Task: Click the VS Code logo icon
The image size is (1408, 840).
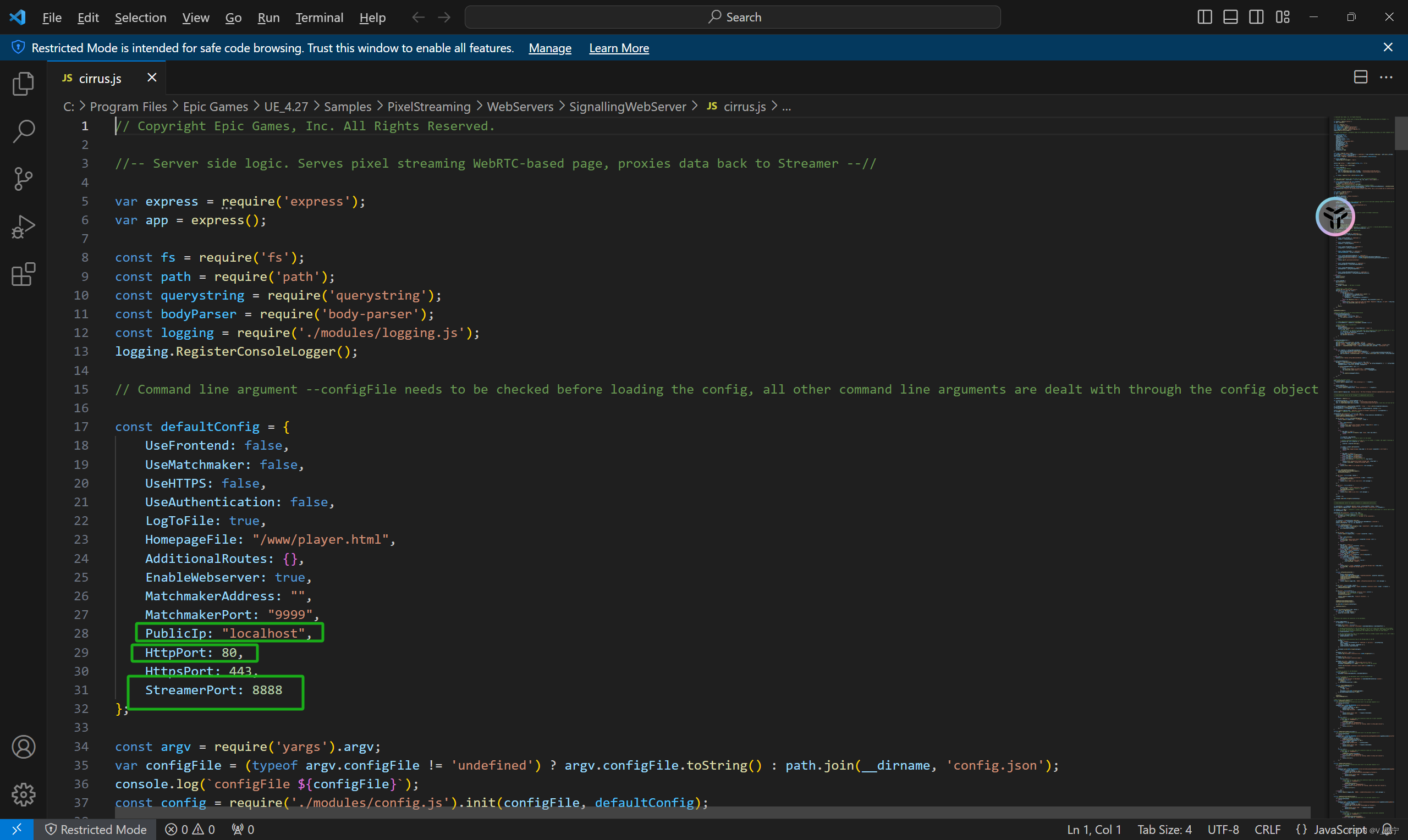Action: [x=18, y=17]
